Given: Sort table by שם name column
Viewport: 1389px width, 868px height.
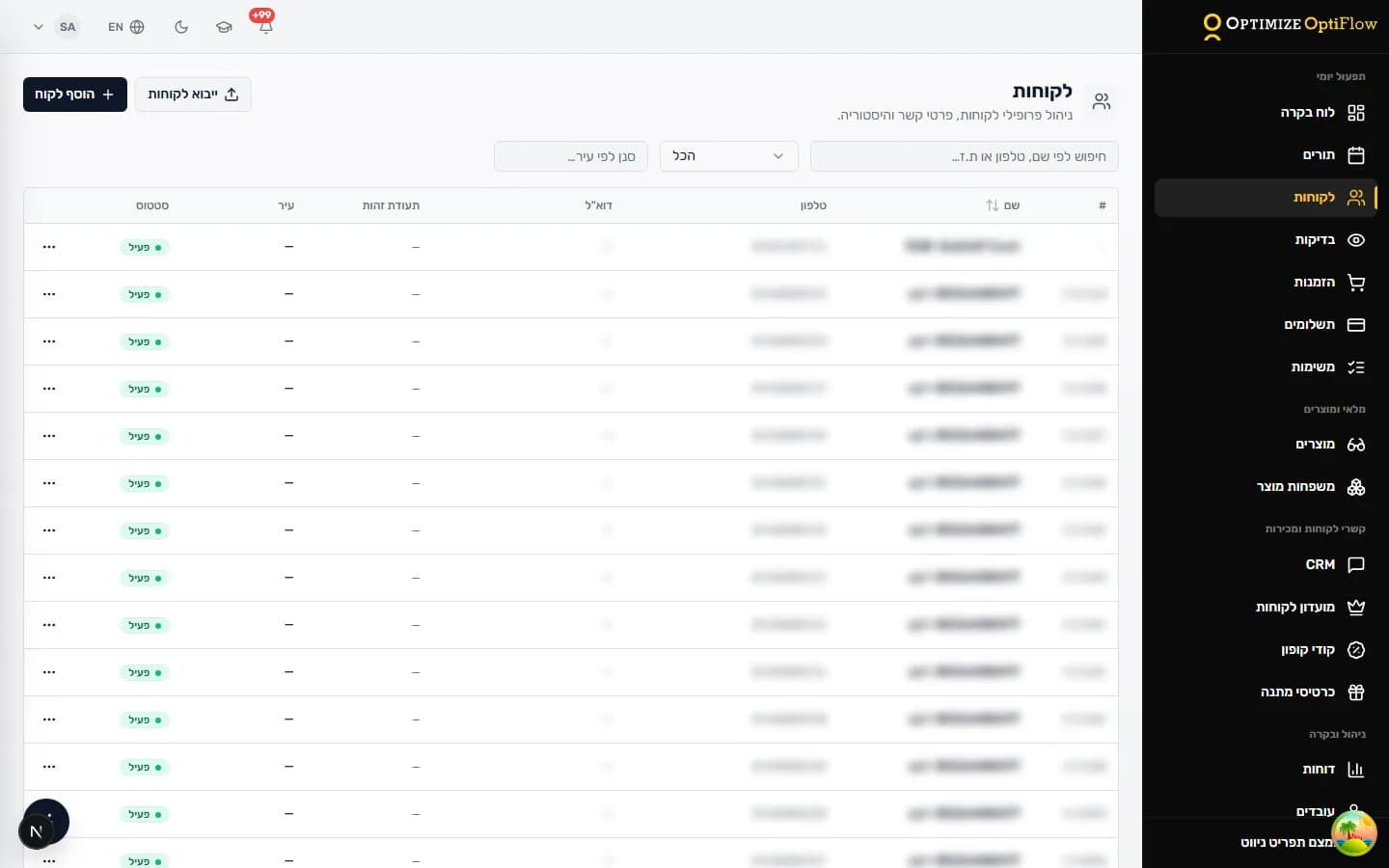Looking at the screenshot, I should coord(1003,205).
